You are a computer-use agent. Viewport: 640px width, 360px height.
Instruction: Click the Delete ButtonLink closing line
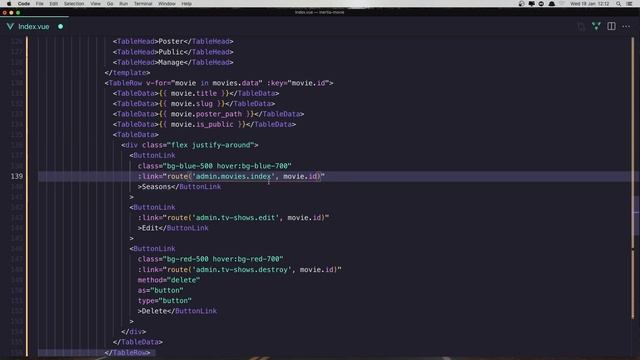point(177,311)
